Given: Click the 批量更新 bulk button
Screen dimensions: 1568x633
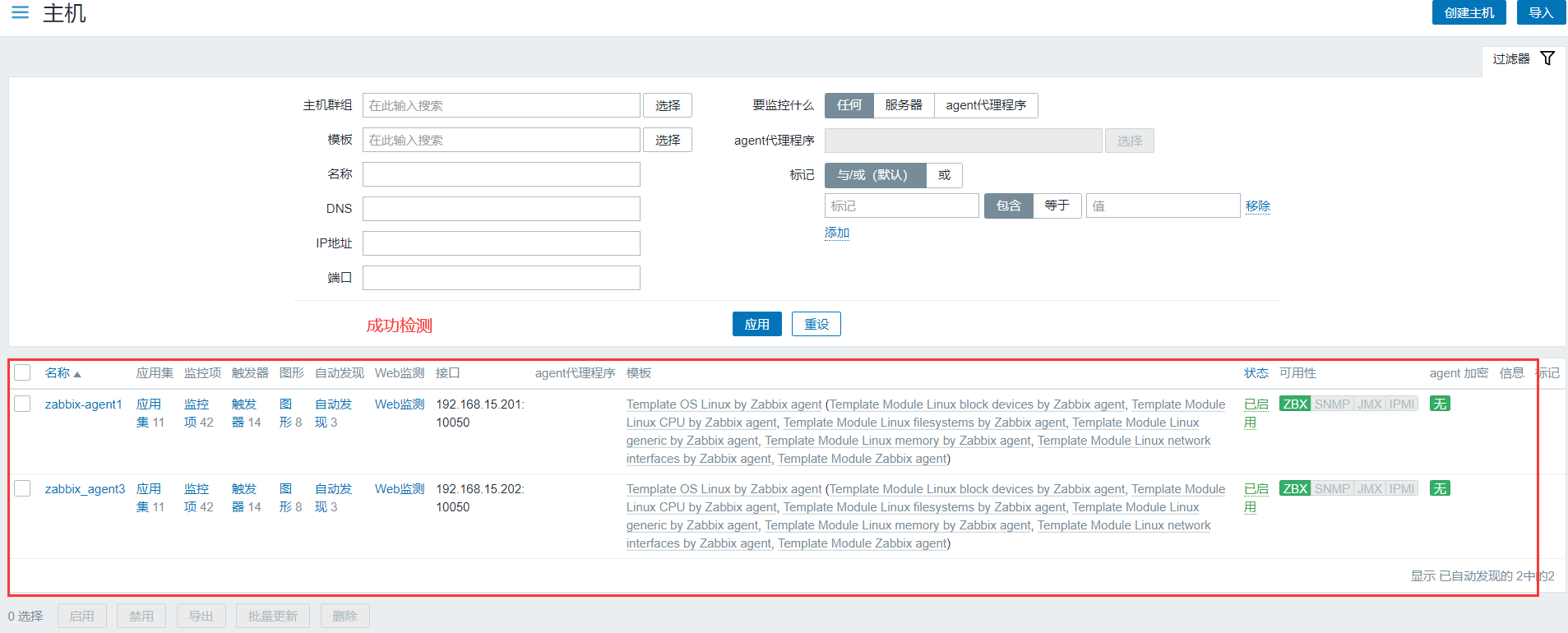Looking at the screenshot, I should point(273,616).
